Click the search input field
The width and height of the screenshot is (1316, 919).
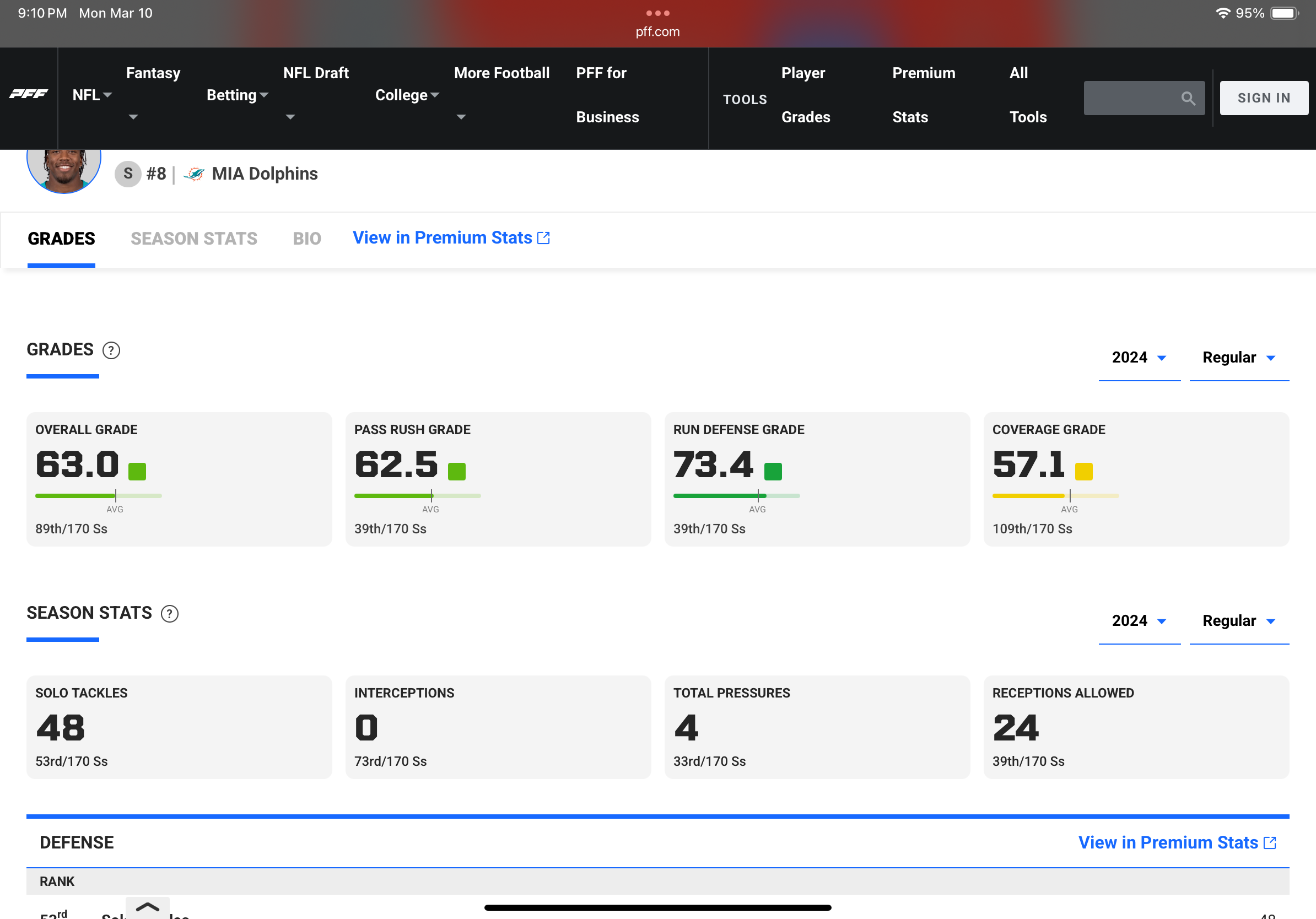pos(1144,98)
